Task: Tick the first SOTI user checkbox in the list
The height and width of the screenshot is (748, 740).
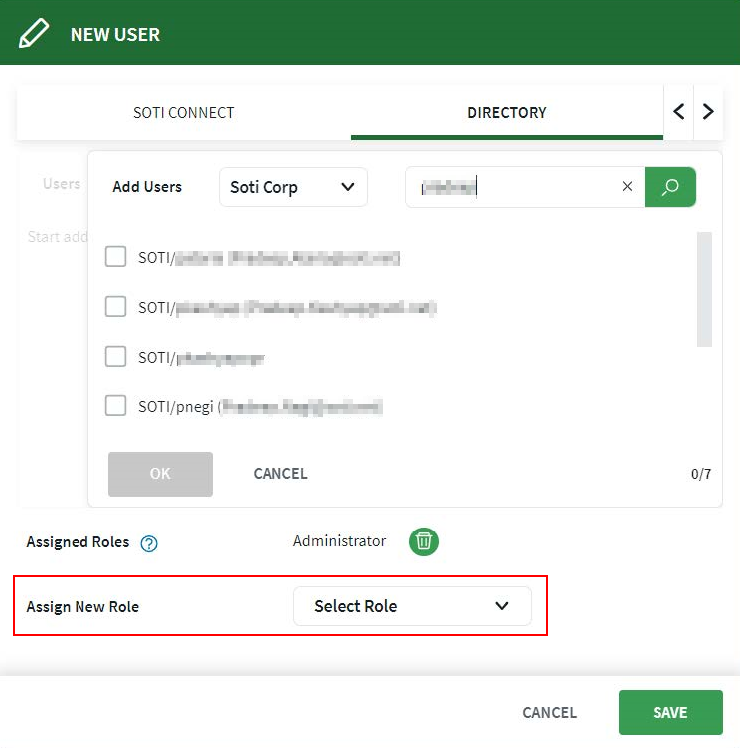Action: [115, 257]
